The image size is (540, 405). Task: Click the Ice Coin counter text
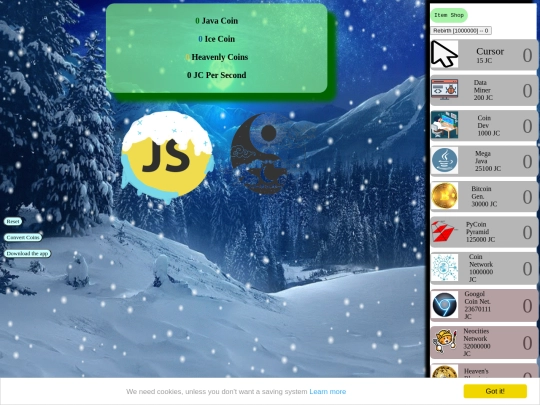point(216,39)
